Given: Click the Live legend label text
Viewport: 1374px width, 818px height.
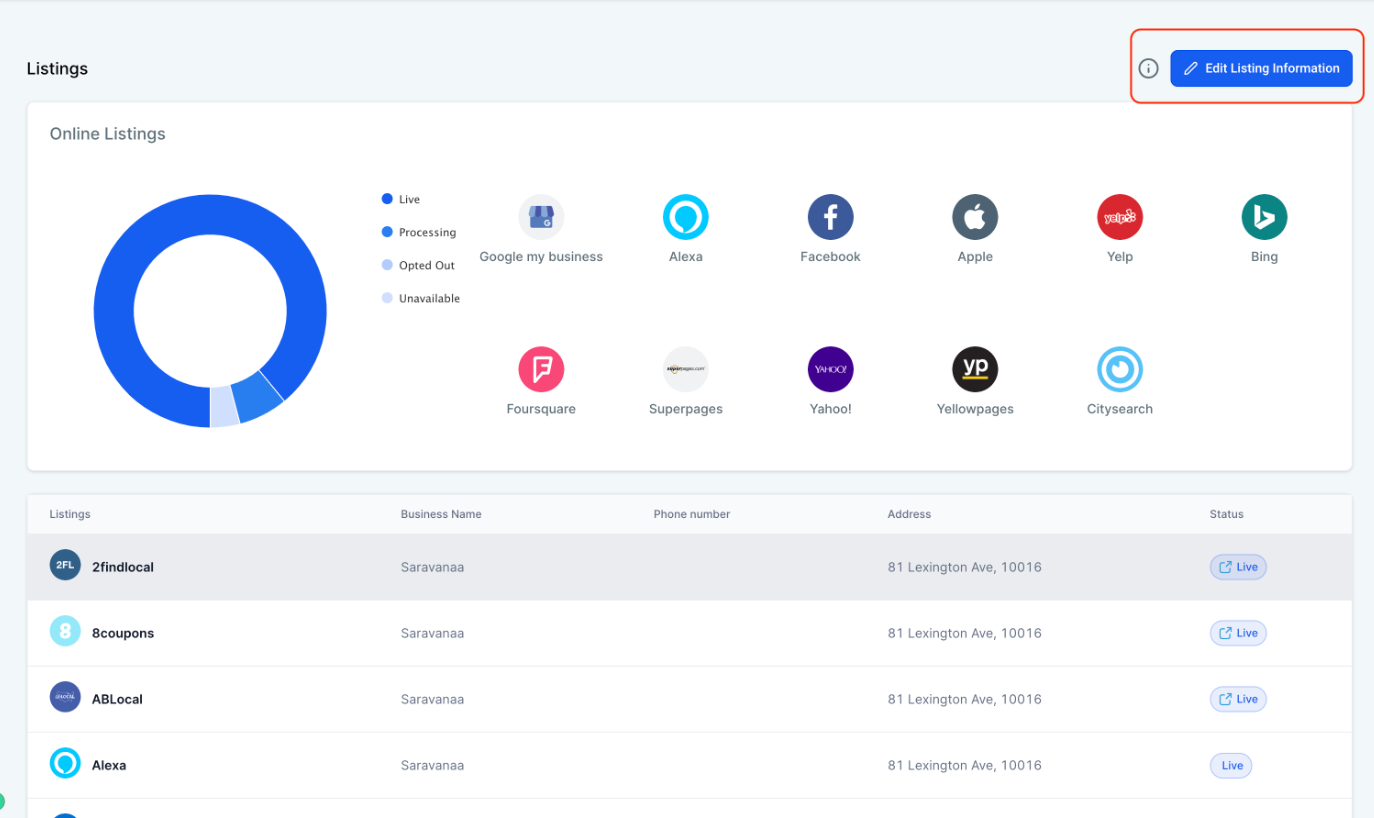Looking at the screenshot, I should click(409, 199).
